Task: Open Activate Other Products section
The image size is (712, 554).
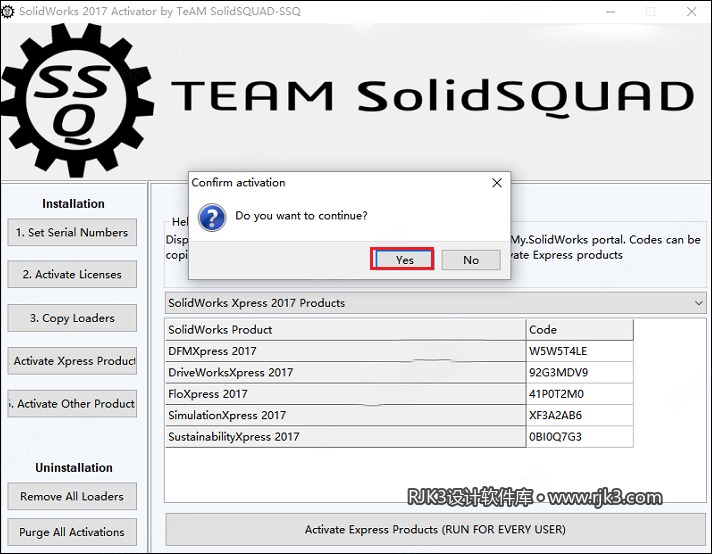Action: [x=72, y=404]
